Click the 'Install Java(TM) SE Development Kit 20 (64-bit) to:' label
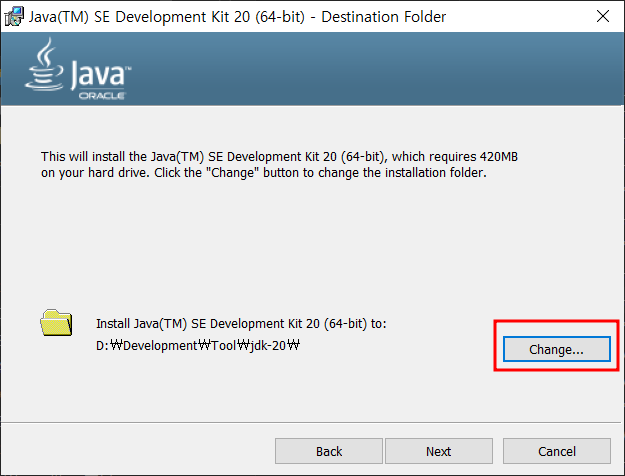 tap(241, 324)
